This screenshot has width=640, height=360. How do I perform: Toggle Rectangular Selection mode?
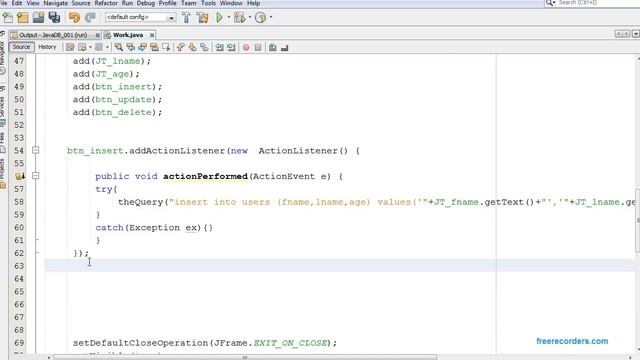[166, 47]
